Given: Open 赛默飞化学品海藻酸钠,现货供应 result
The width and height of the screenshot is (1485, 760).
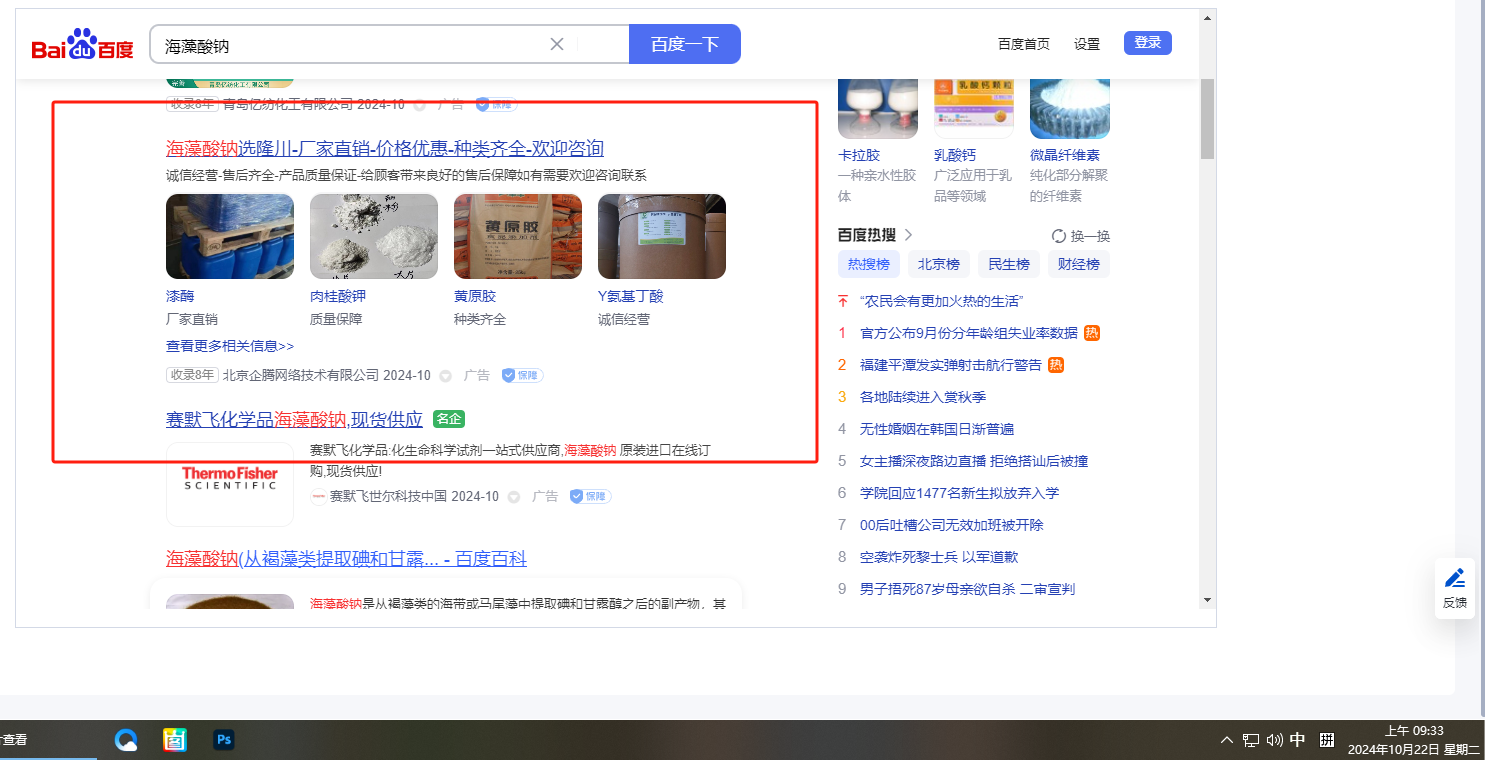Looking at the screenshot, I should pyautogui.click(x=294, y=419).
